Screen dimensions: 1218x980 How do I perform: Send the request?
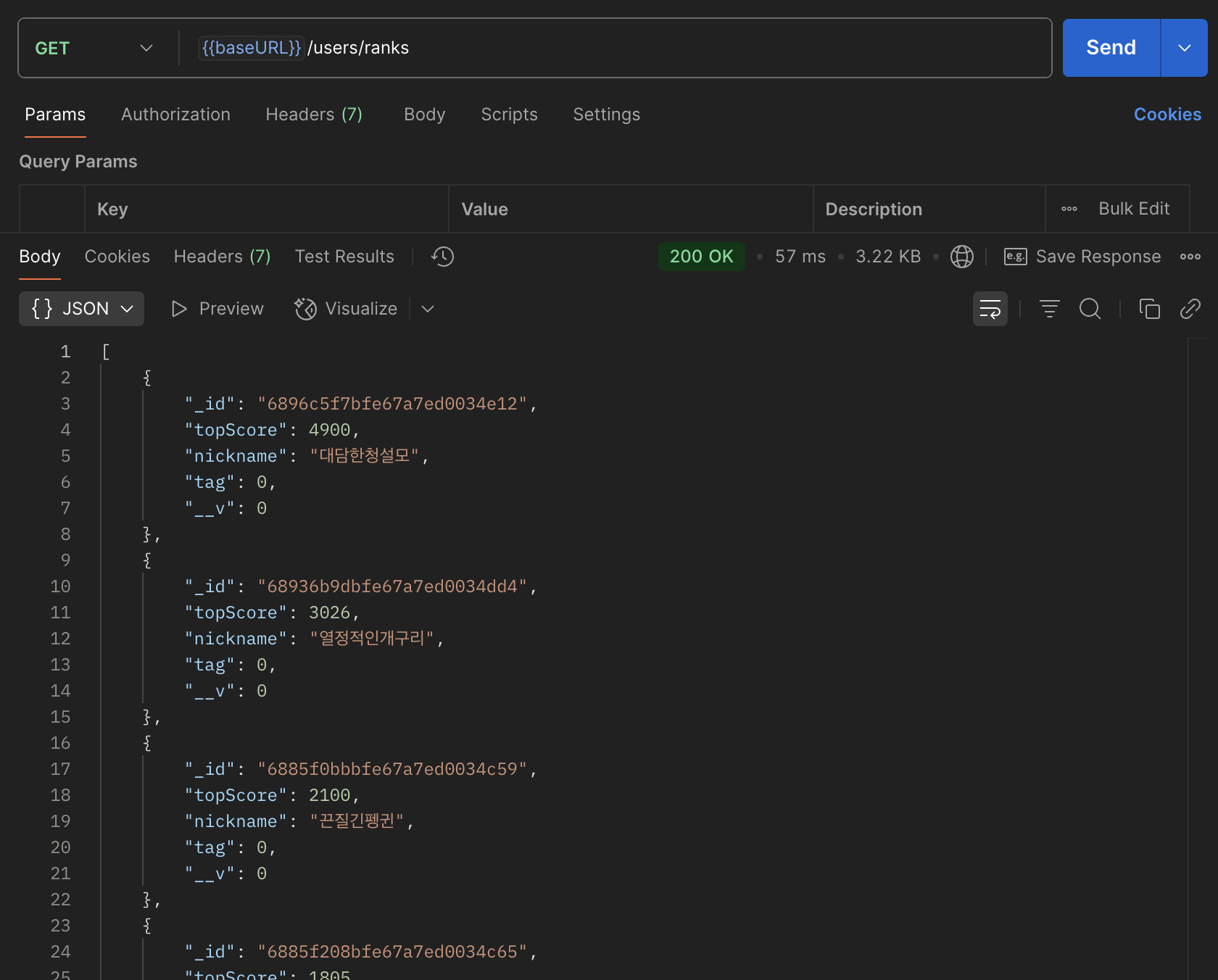1111,48
